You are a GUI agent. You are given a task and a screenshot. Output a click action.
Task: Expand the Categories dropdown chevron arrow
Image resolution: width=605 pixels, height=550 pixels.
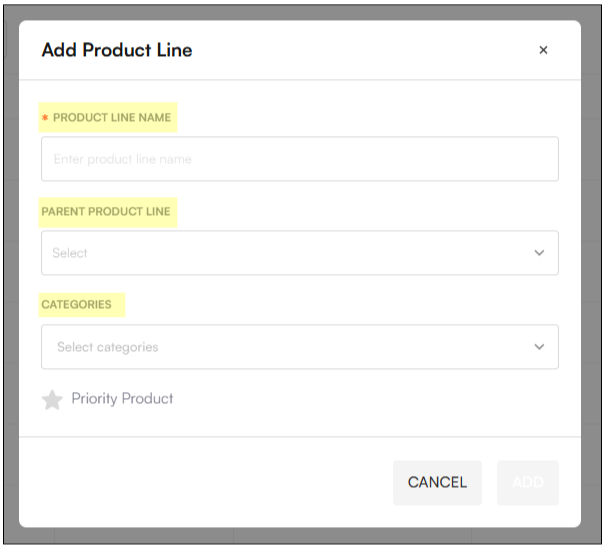(540, 347)
